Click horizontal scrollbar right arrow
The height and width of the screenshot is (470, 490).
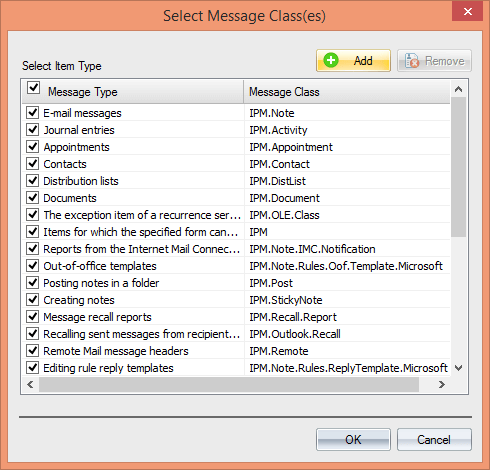coord(442,385)
